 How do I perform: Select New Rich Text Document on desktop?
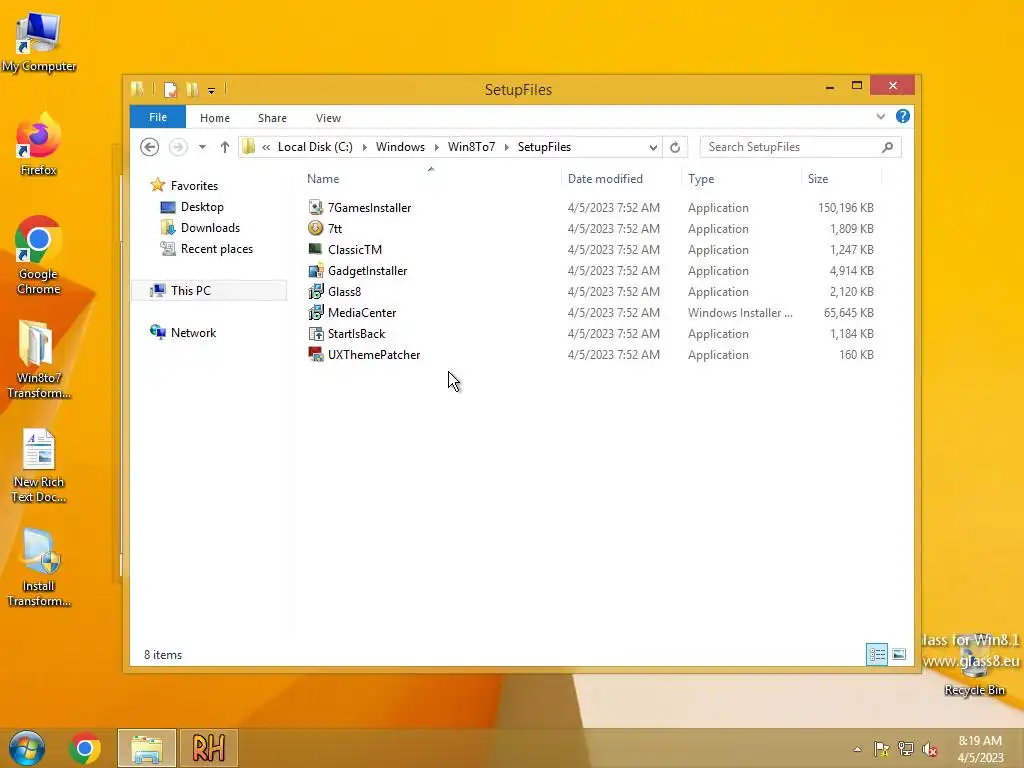pos(39,466)
